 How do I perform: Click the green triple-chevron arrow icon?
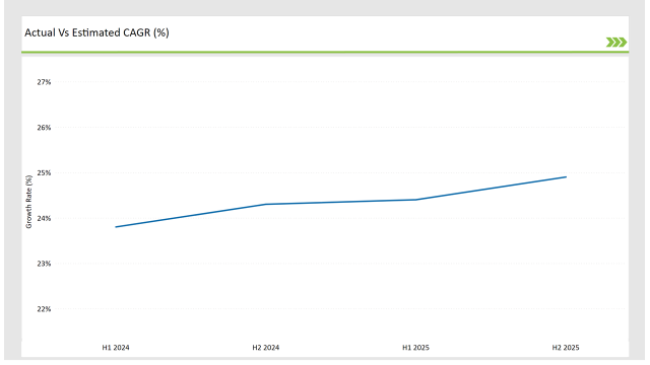[616, 42]
